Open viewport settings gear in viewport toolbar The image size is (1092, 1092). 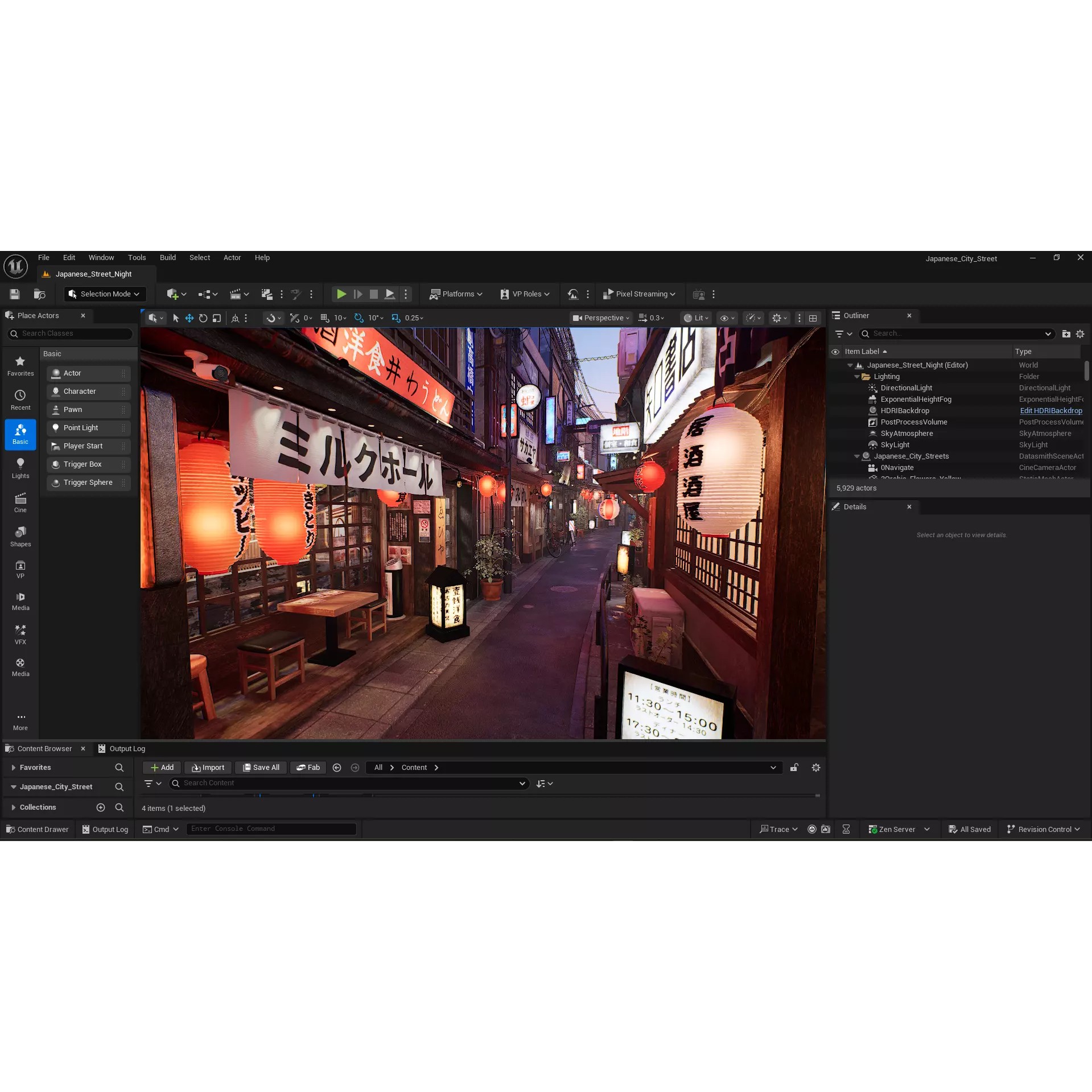click(777, 318)
